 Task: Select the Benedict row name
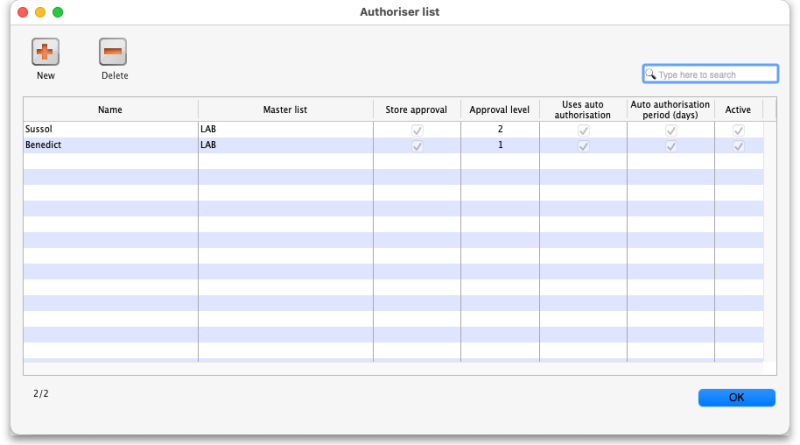(x=44, y=146)
